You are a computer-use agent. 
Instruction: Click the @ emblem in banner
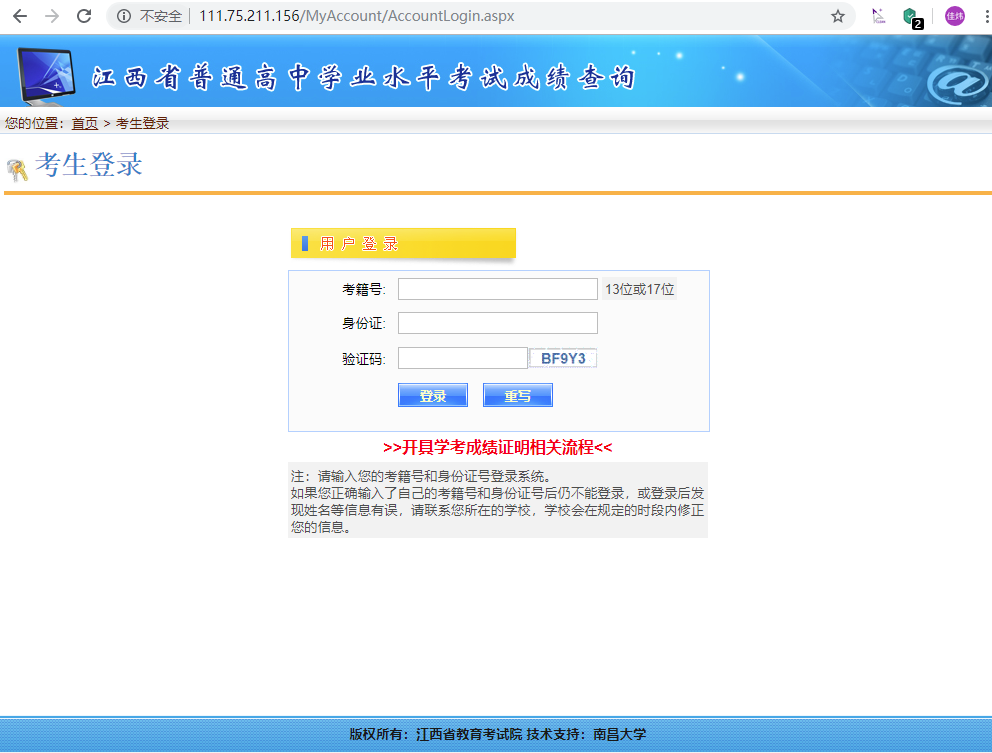coord(958,82)
